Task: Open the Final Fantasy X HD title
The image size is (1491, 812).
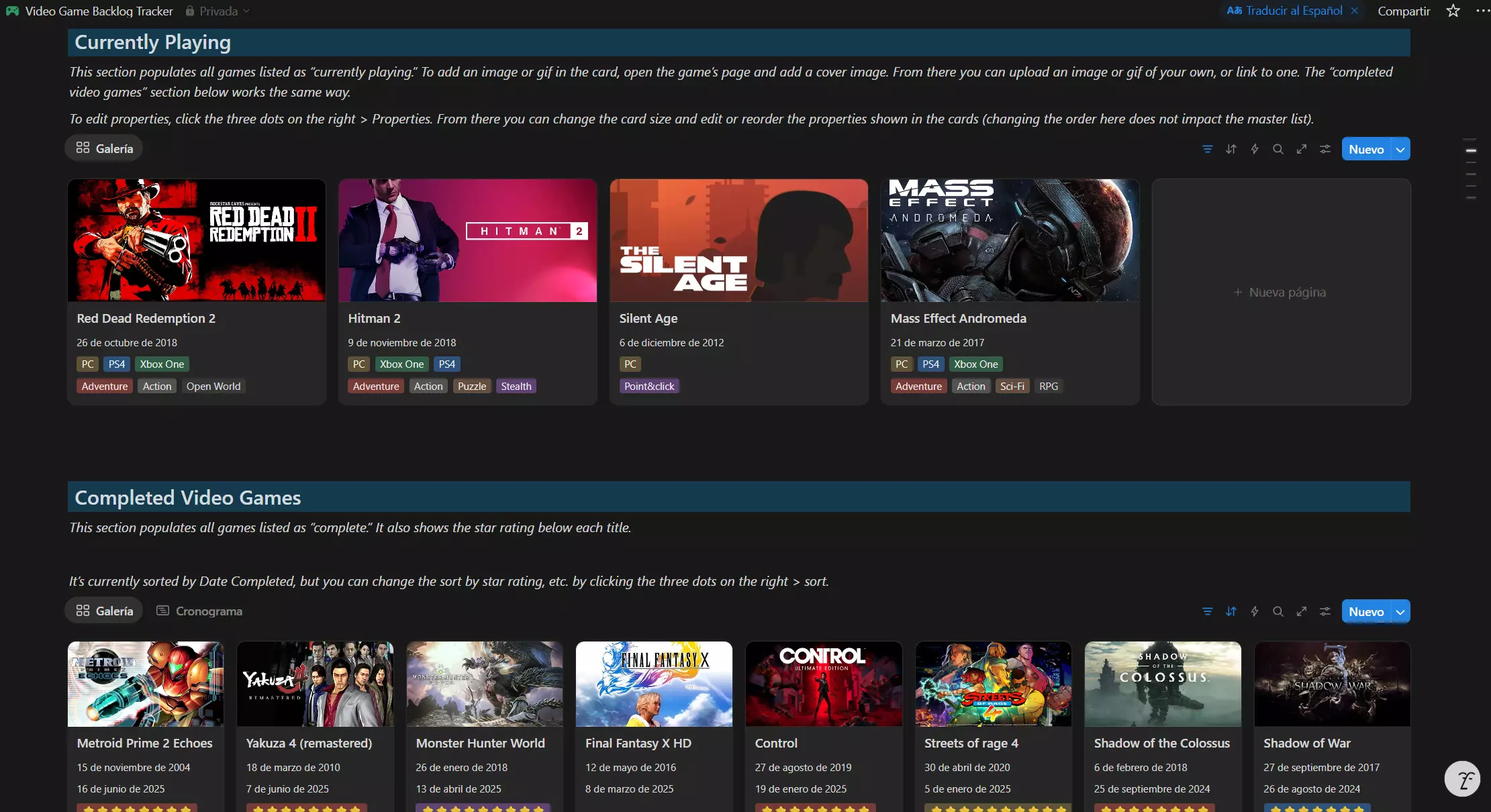Action: pos(638,743)
